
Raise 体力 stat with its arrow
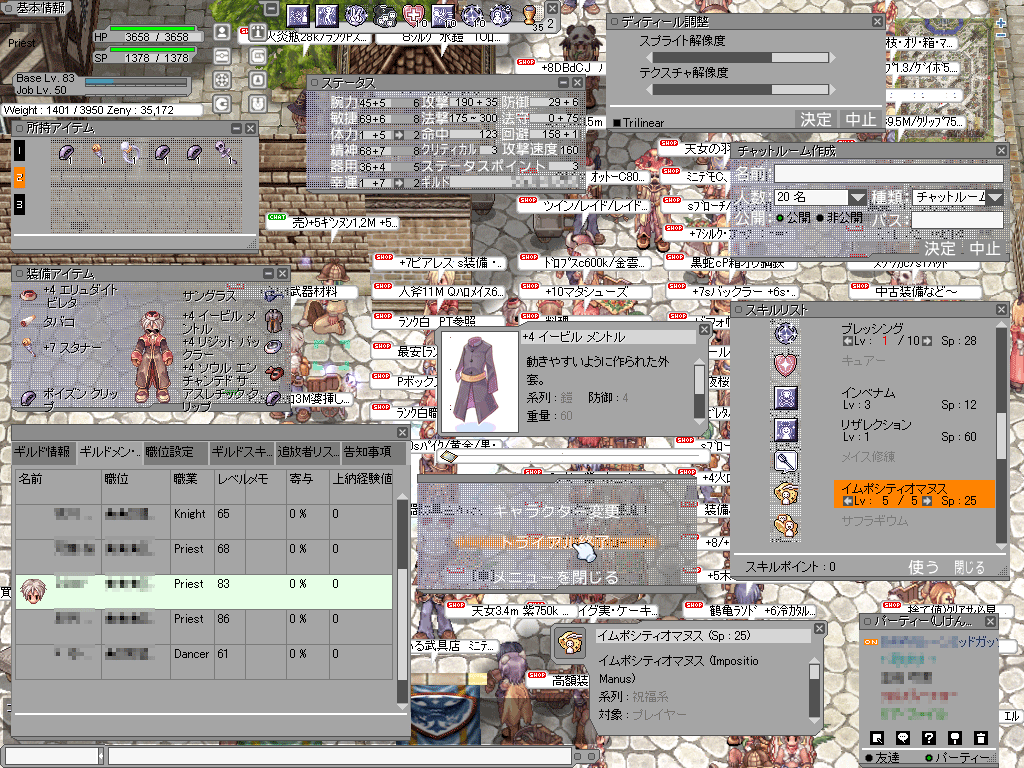pos(398,135)
